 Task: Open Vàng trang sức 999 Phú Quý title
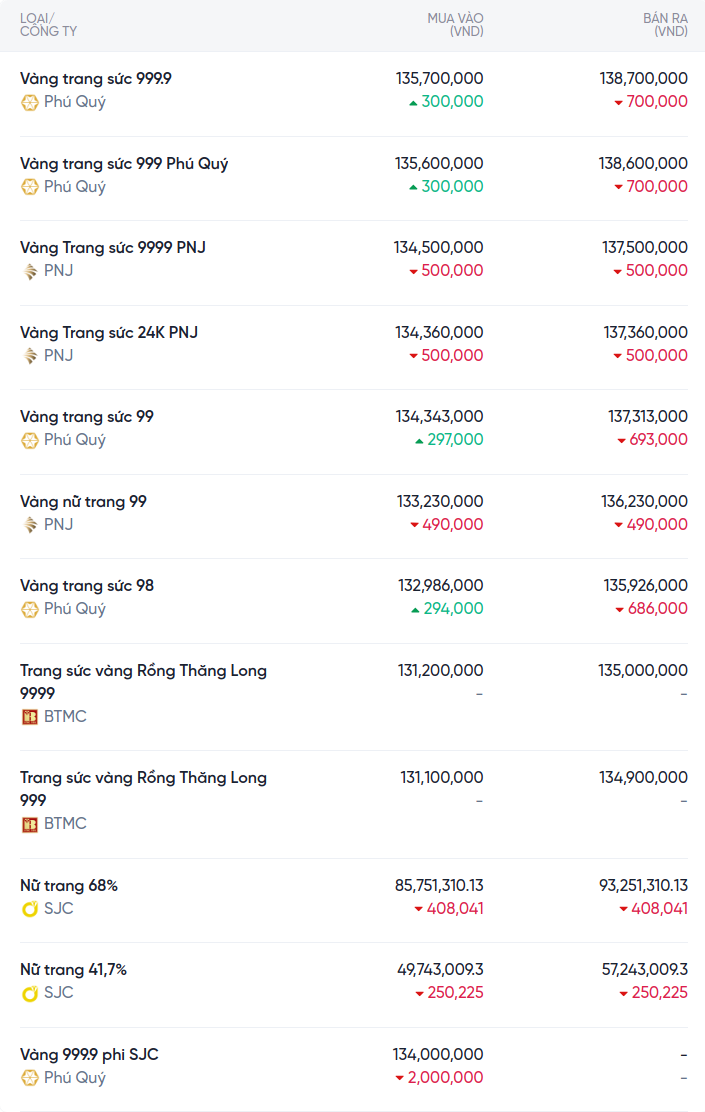click(x=124, y=163)
